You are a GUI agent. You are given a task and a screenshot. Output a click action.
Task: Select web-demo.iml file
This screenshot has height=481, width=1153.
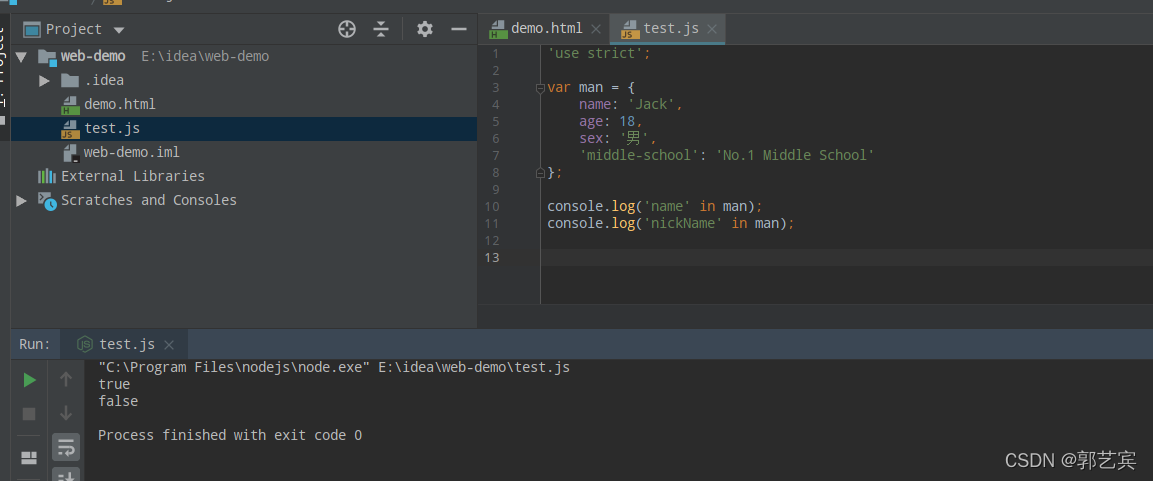click(x=132, y=152)
